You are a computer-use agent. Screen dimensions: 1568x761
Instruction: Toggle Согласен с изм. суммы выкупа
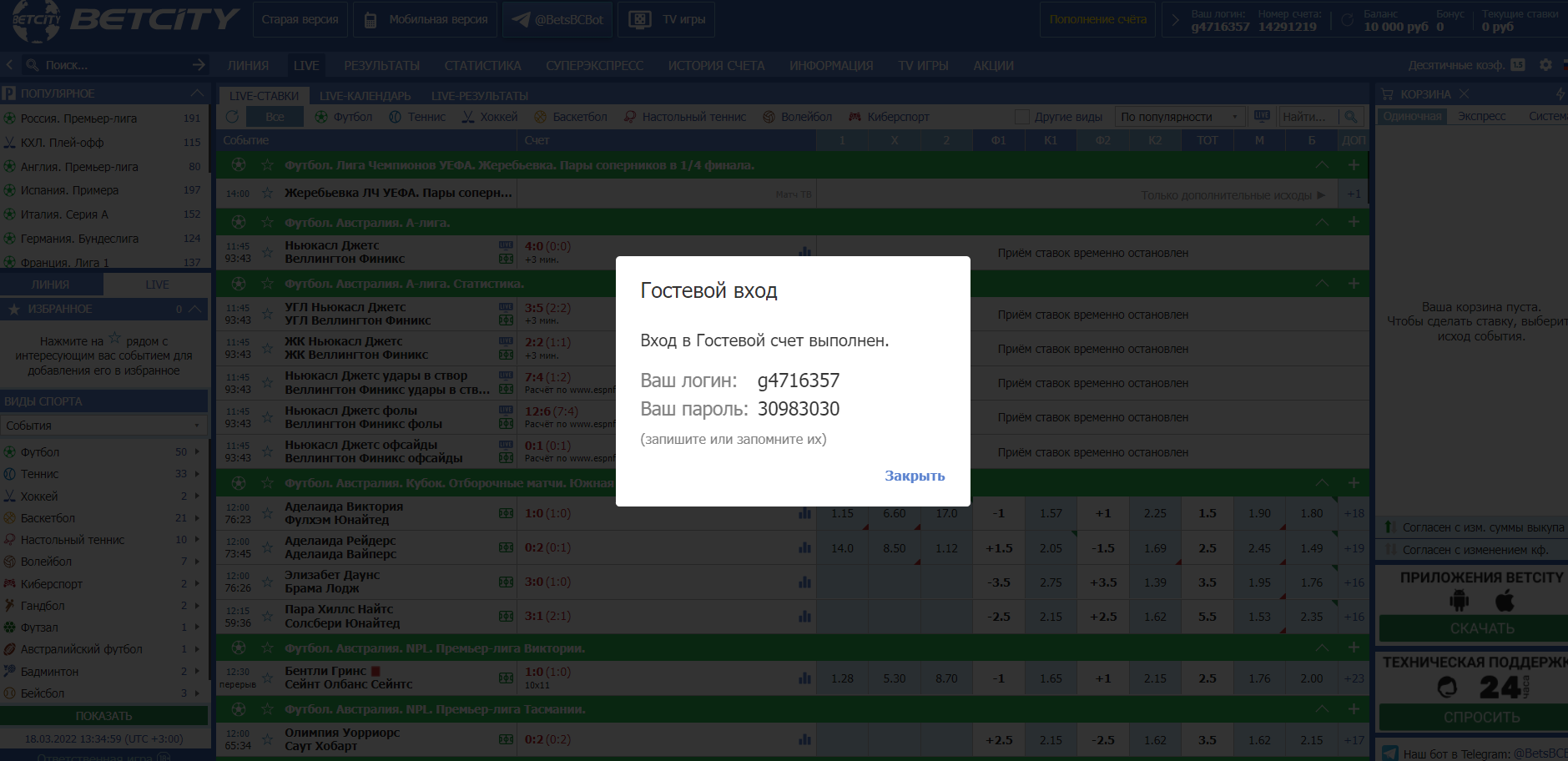[x=1390, y=527]
